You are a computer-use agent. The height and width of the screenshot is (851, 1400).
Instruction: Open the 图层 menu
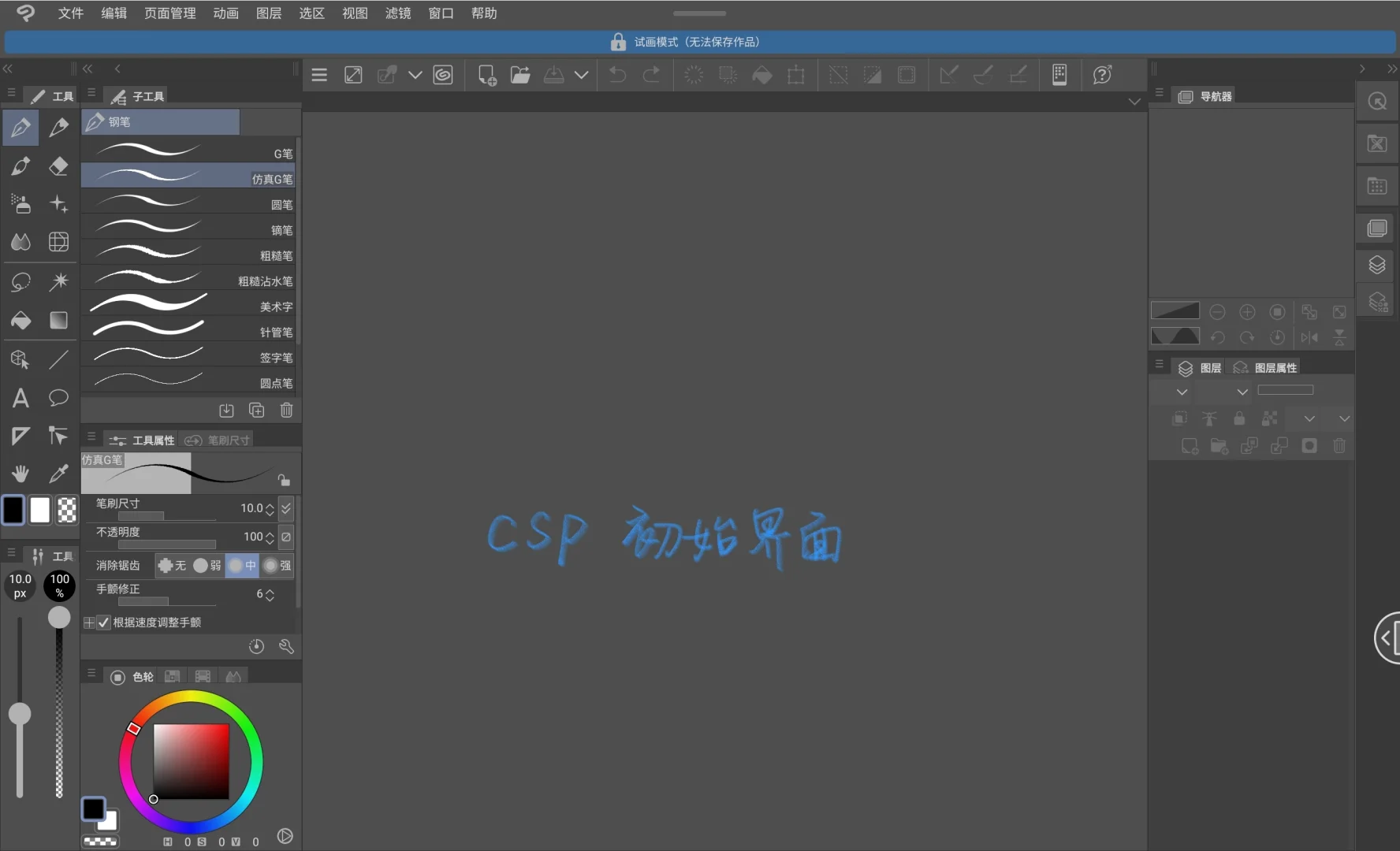click(x=269, y=13)
